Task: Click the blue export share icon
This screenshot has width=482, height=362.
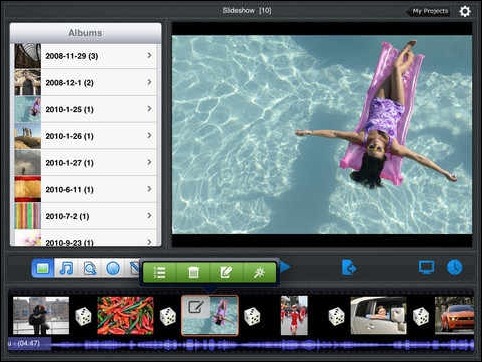Action: point(349,268)
